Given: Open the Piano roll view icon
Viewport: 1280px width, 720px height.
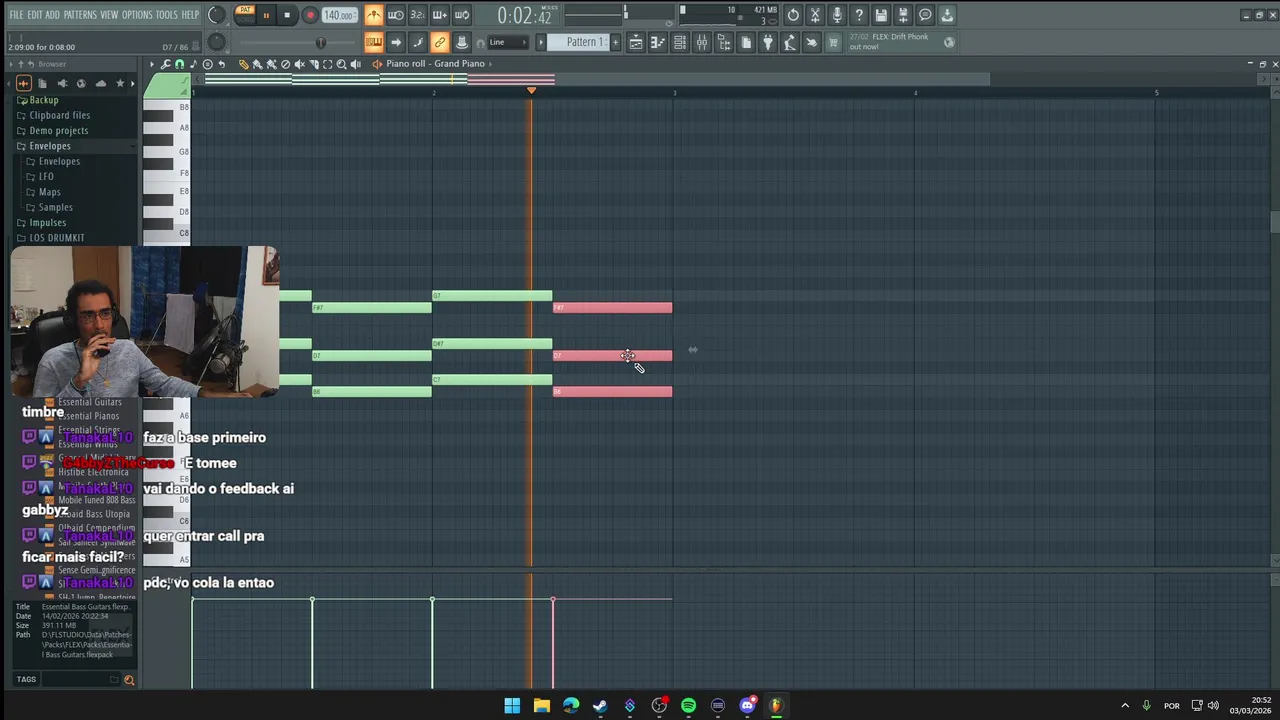Looking at the screenshot, I should tap(658, 42).
